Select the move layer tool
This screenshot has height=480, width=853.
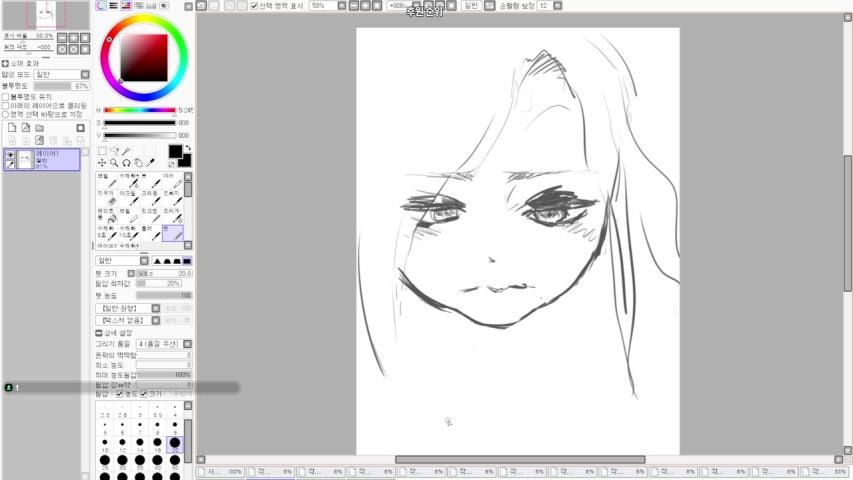102,163
